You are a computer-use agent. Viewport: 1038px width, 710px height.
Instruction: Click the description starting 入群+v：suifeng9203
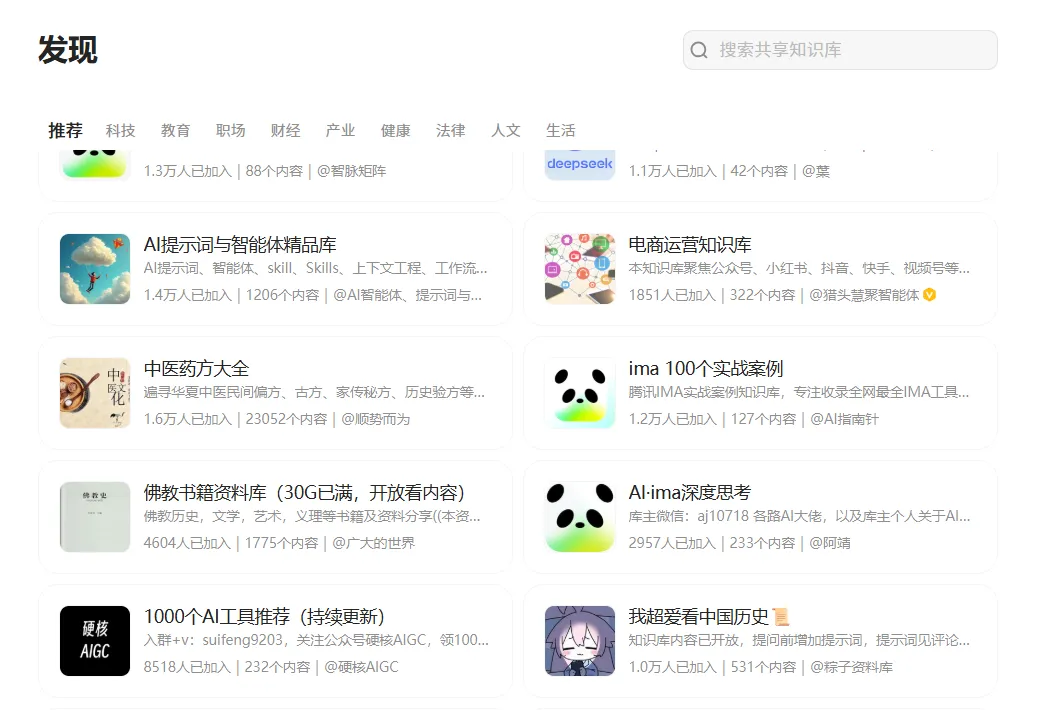click(x=316, y=640)
